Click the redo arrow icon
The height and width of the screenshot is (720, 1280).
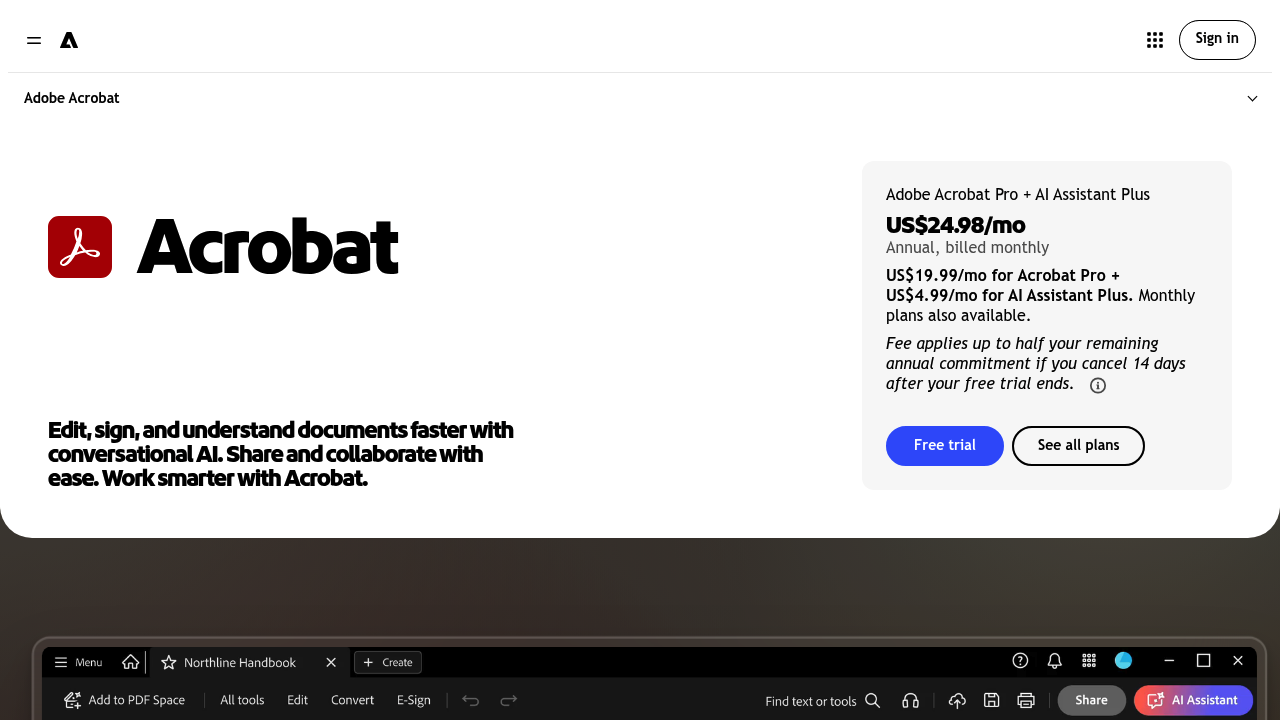coord(508,700)
